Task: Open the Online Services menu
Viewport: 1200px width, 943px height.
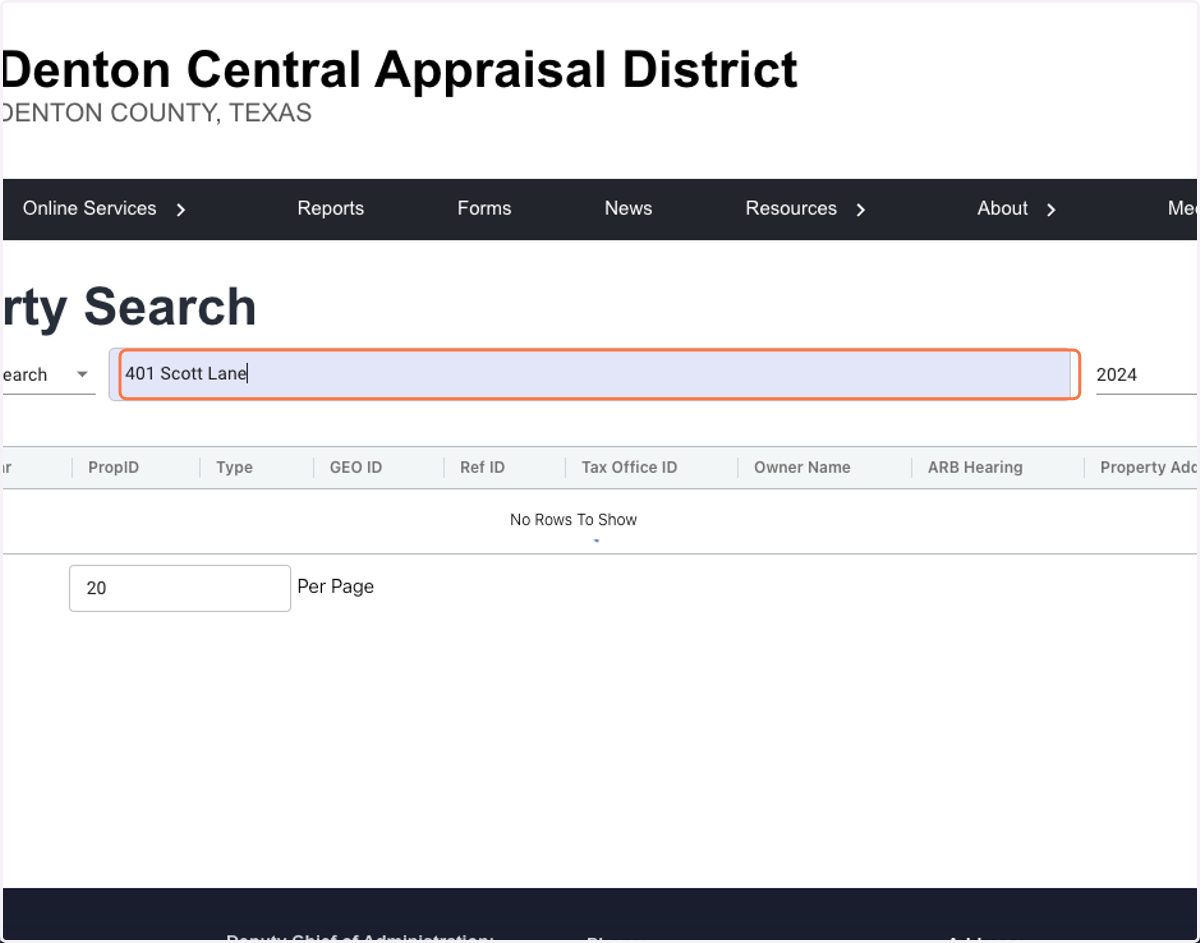Action: coord(90,208)
